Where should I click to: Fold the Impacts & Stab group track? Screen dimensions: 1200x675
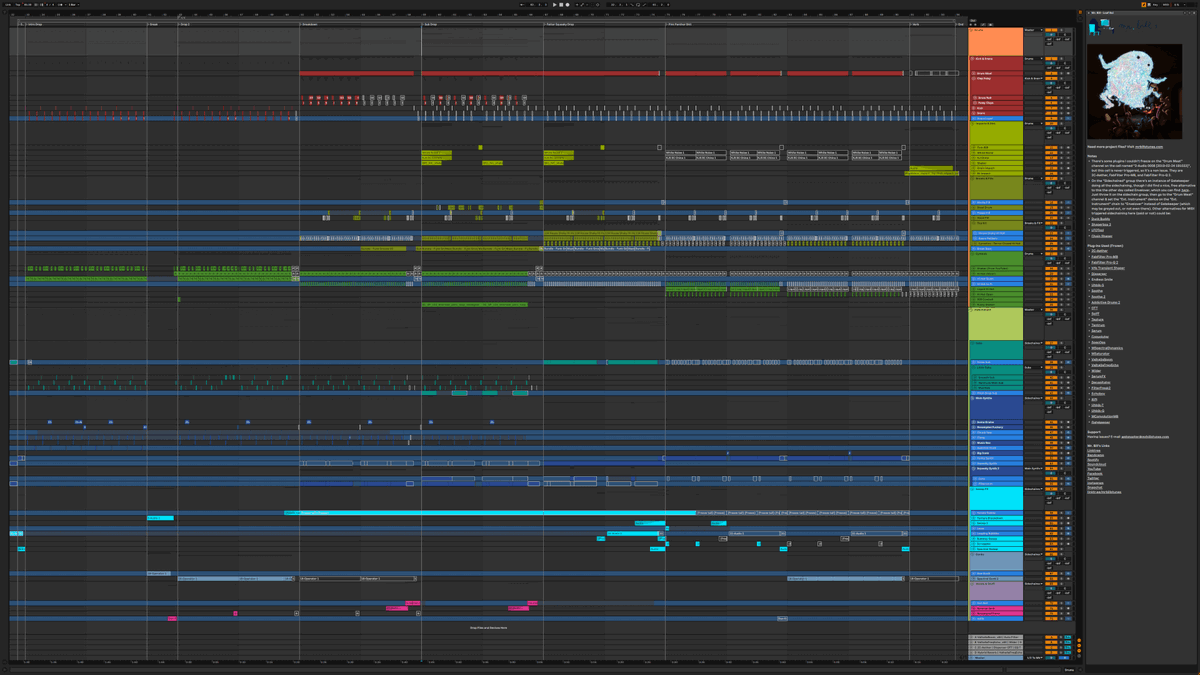972,123
